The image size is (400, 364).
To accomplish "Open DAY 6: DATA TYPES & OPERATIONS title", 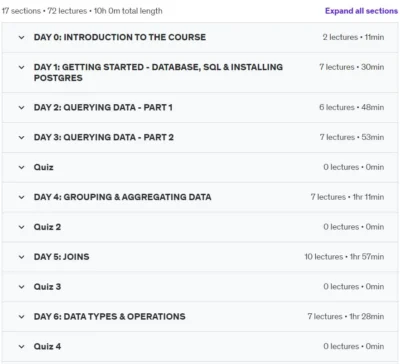I will 109,316.
